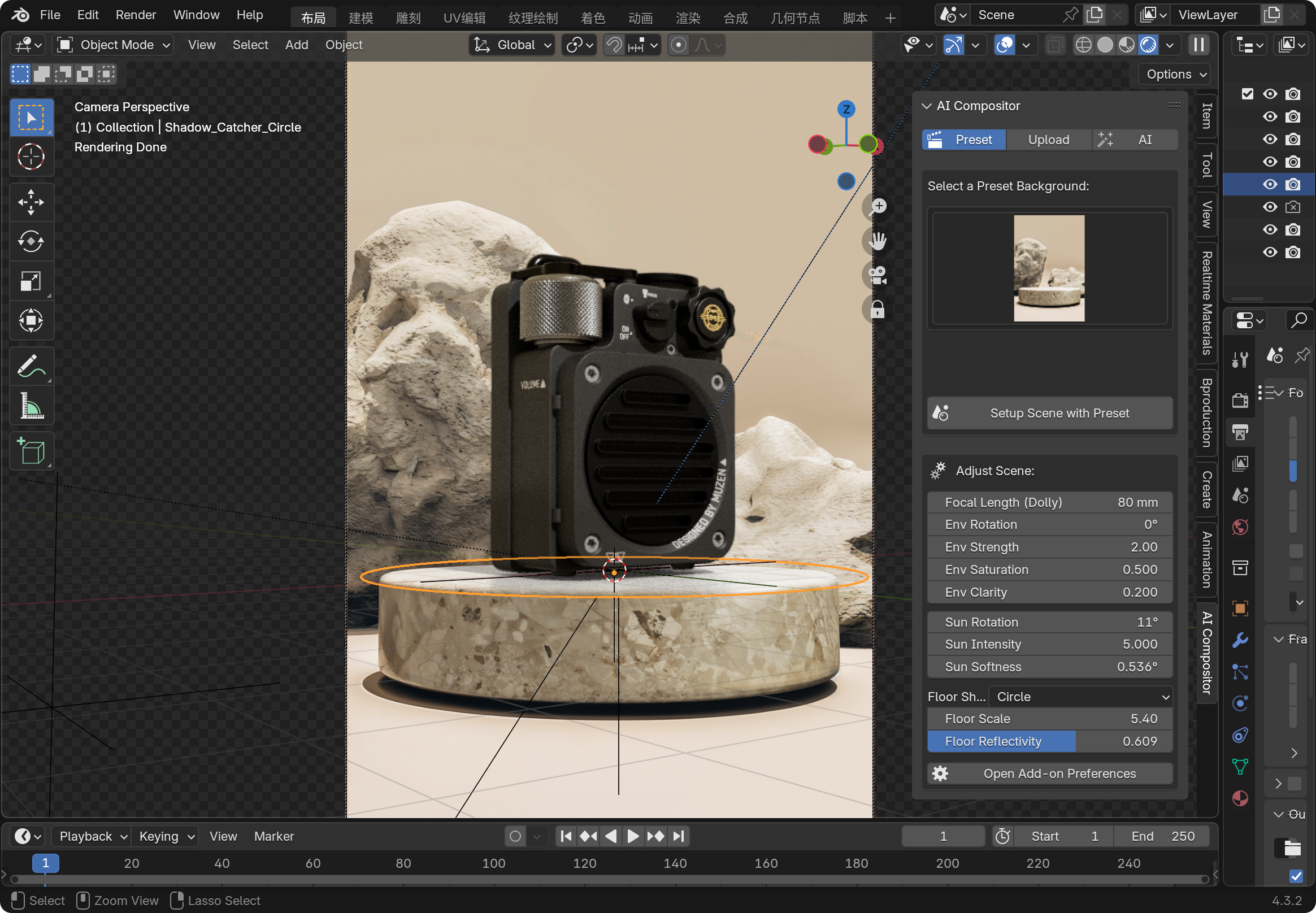Open the Render menu
The width and height of the screenshot is (1316, 913).
point(136,15)
